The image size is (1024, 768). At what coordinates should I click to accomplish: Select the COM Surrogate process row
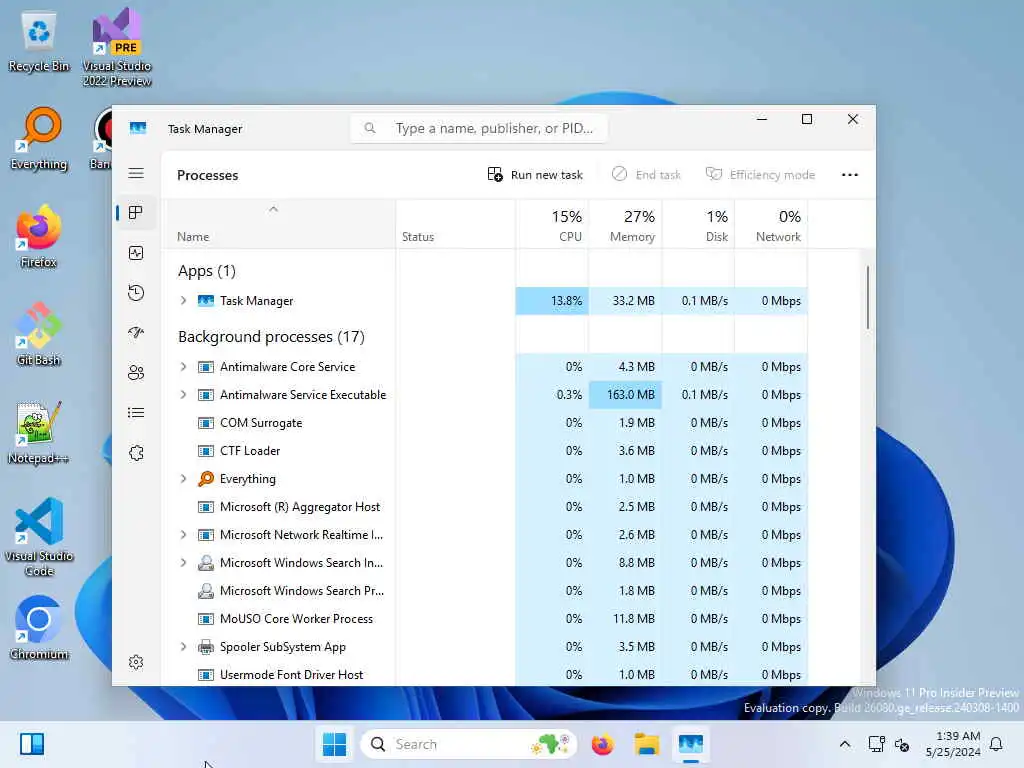click(485, 423)
